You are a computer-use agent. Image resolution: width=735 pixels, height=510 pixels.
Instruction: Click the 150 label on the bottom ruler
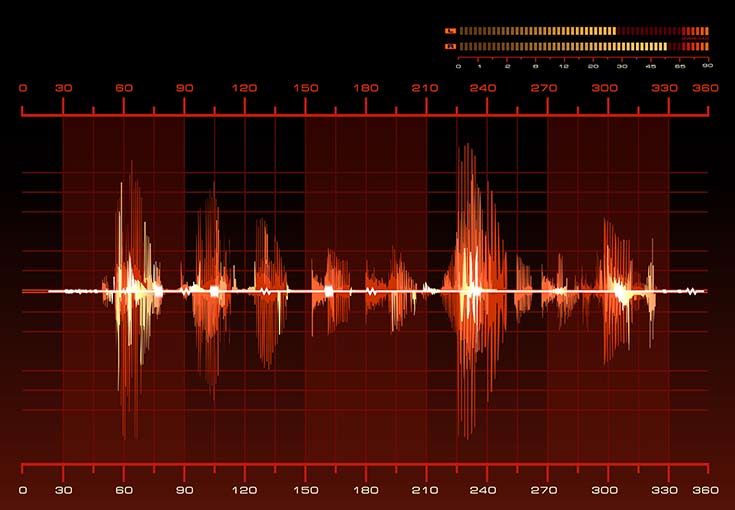tap(306, 490)
